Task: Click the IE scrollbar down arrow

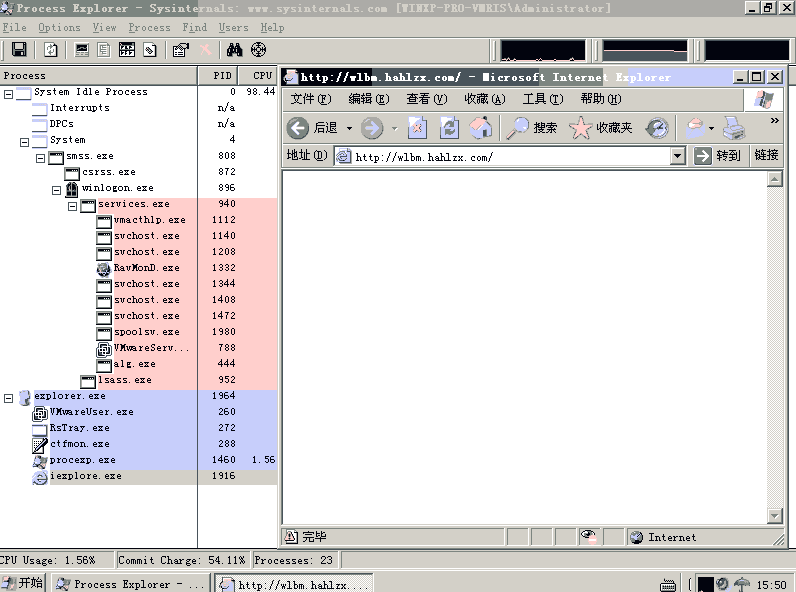Action: [x=774, y=516]
